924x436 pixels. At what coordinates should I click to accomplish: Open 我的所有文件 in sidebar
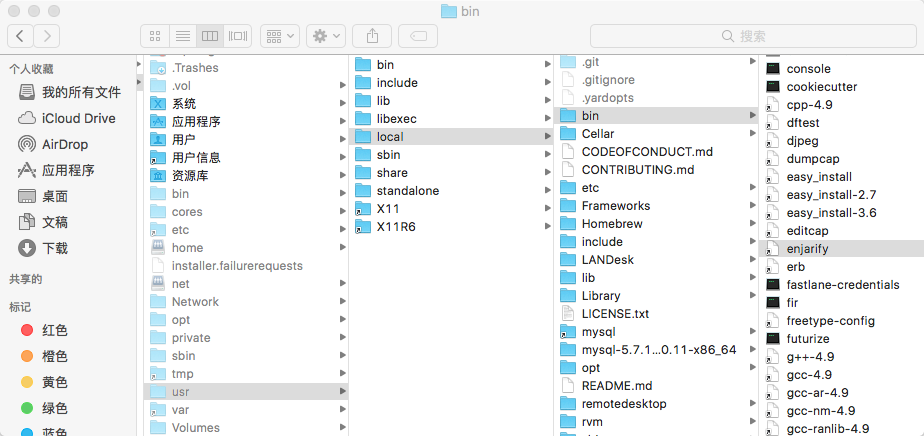coord(70,93)
